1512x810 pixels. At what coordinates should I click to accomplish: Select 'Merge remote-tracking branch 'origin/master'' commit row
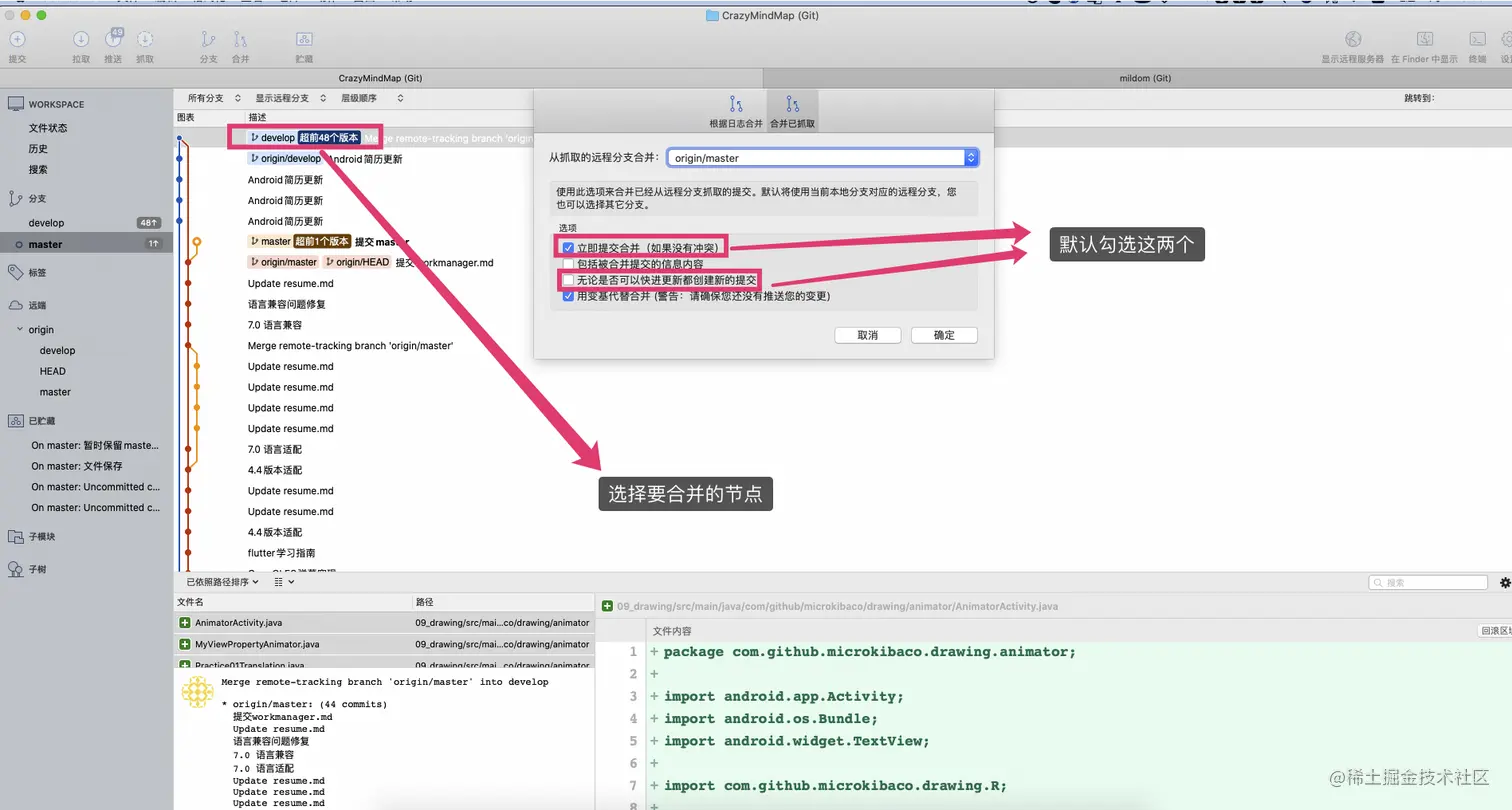tap(351, 346)
